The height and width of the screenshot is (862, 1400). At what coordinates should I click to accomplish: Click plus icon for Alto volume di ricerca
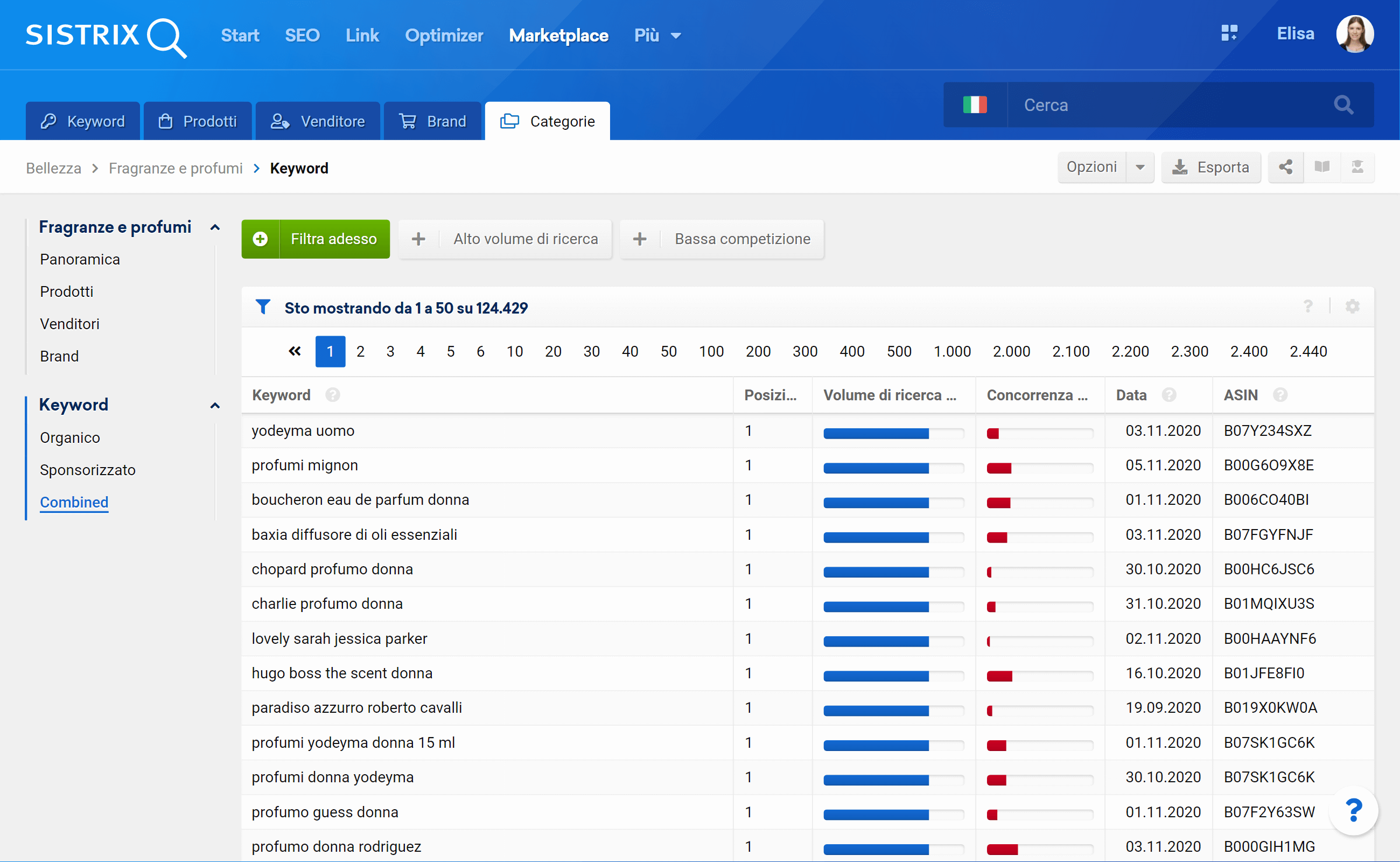point(418,239)
